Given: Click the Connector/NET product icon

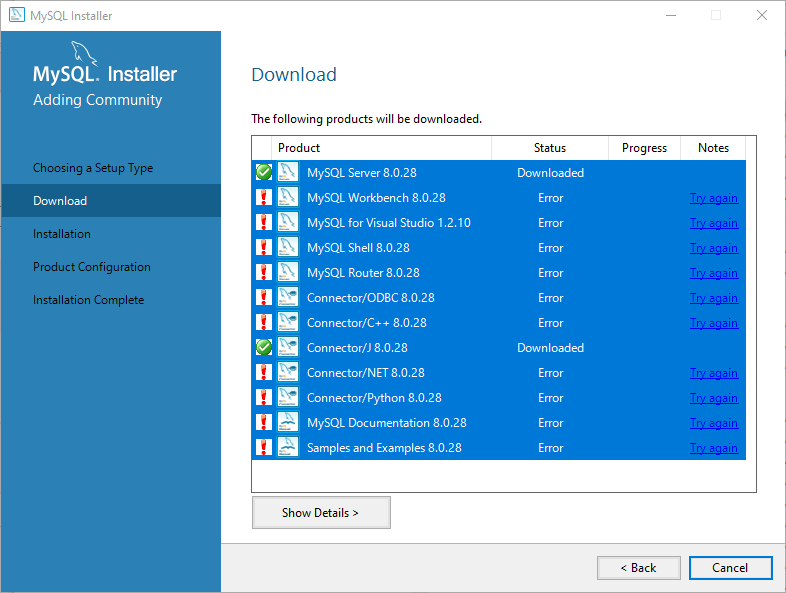Looking at the screenshot, I should tap(288, 372).
